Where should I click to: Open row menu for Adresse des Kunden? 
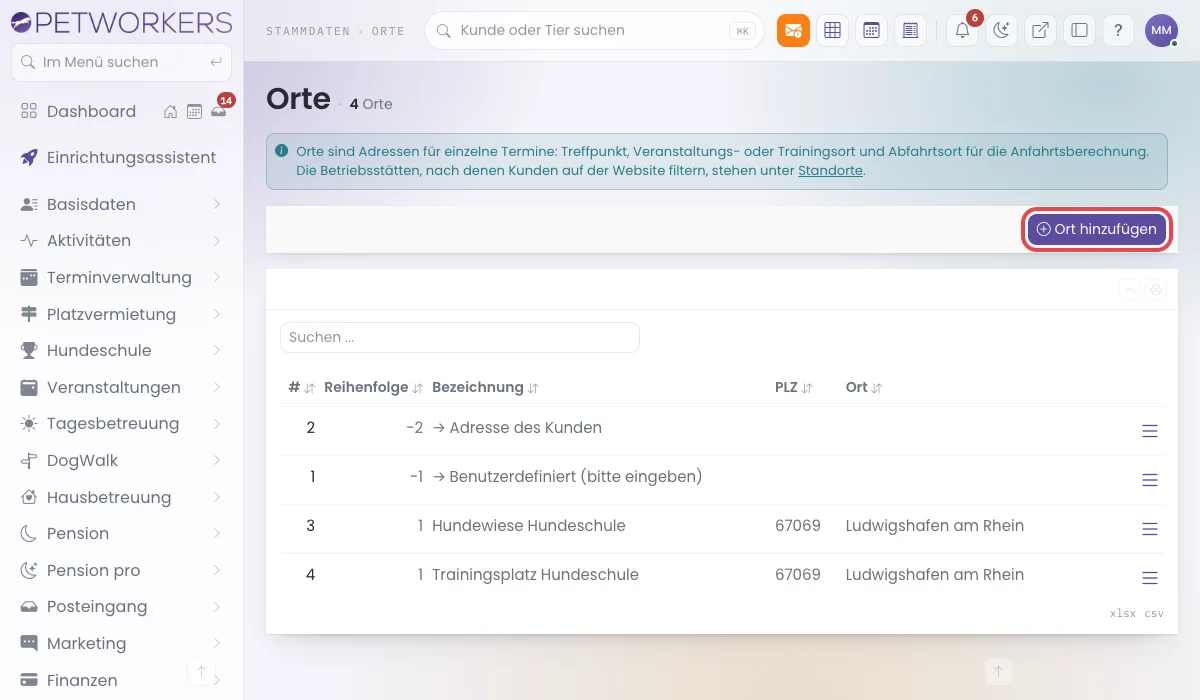(1150, 431)
